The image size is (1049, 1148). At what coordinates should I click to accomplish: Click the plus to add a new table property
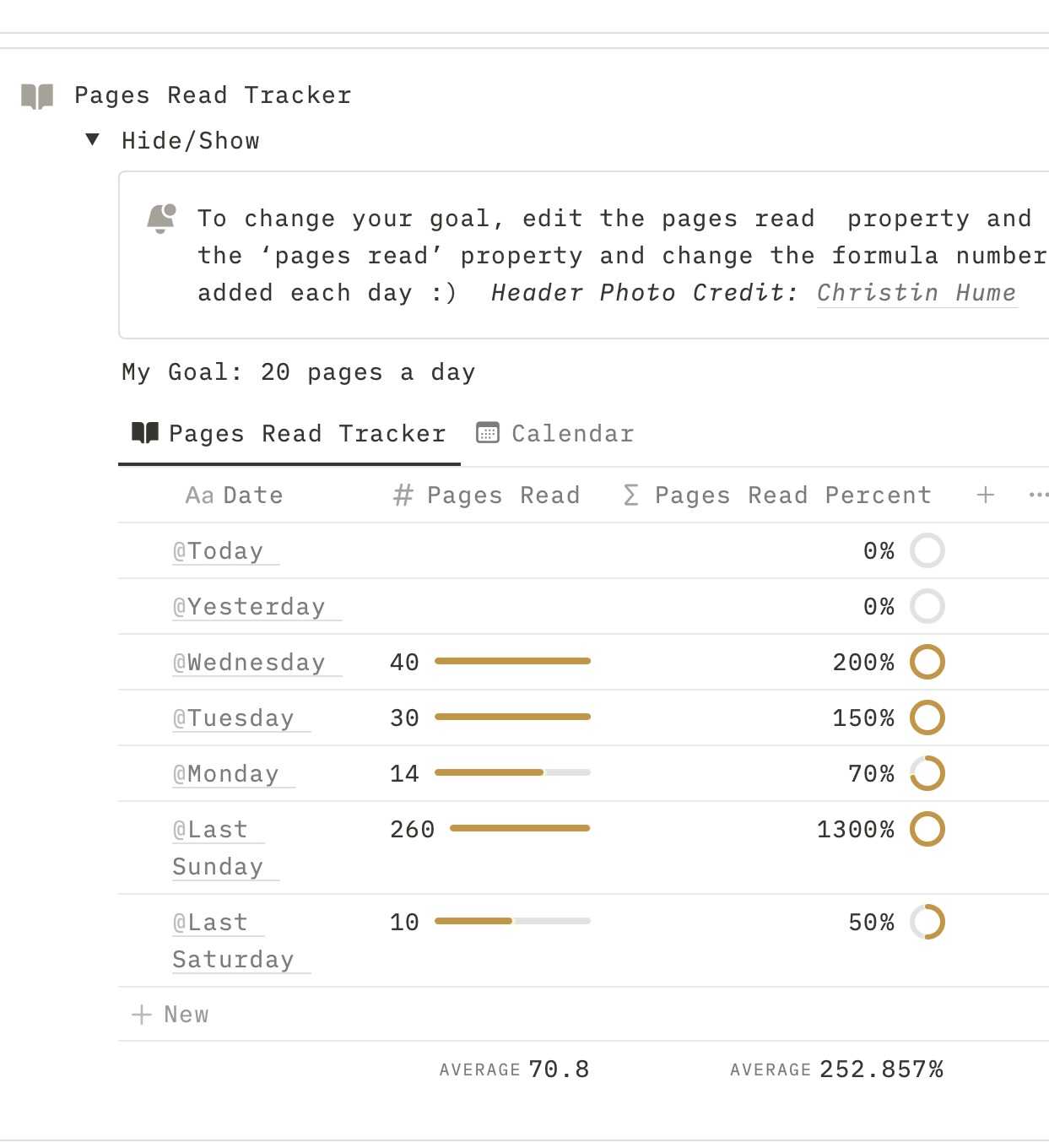(984, 495)
